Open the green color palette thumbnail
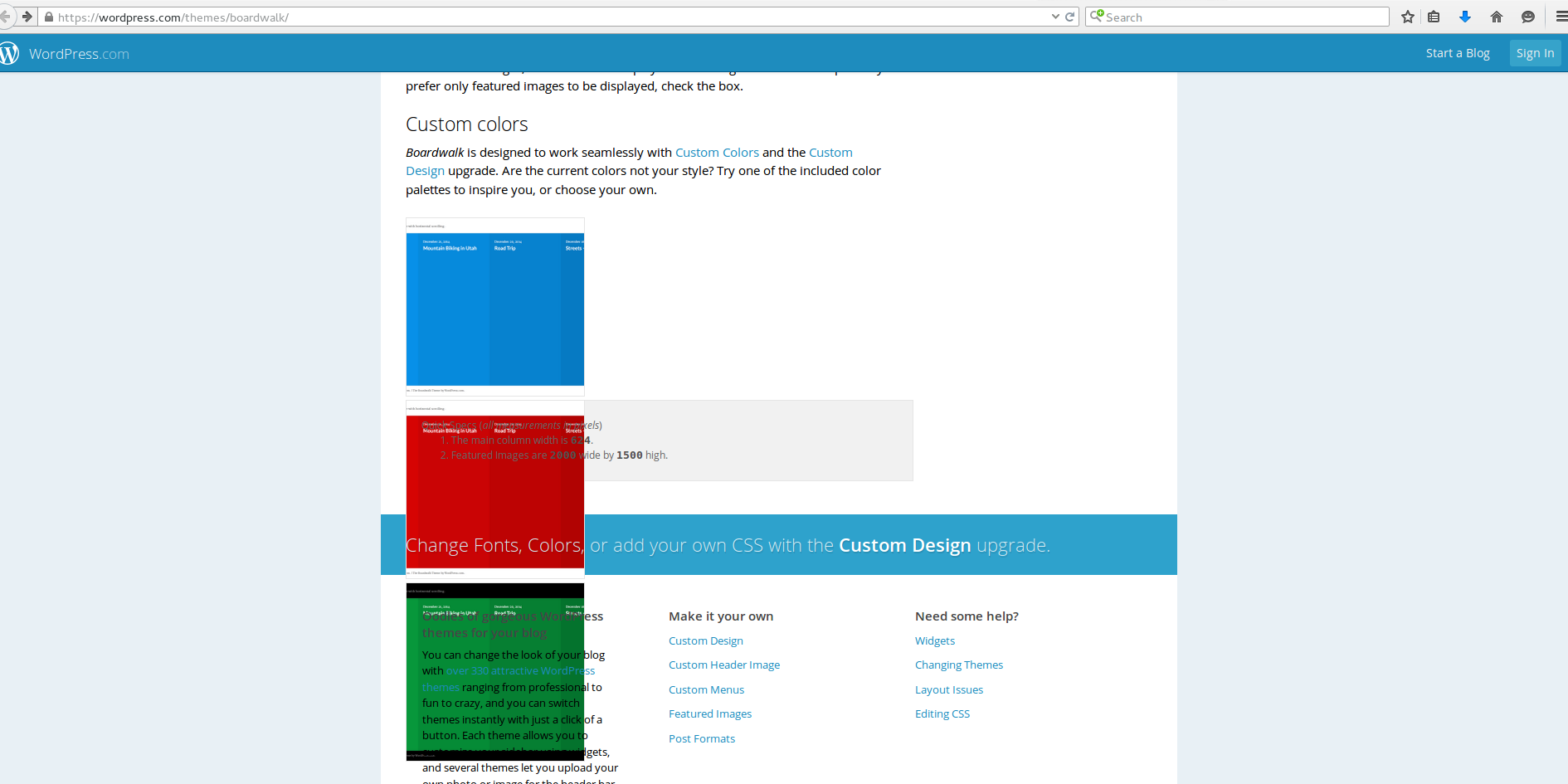This screenshot has width=1568, height=784. (x=495, y=672)
